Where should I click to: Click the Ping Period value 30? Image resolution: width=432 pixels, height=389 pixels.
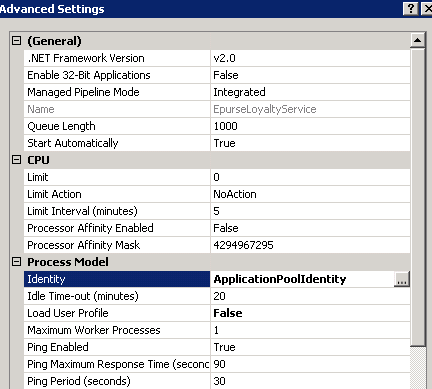tap(310, 381)
